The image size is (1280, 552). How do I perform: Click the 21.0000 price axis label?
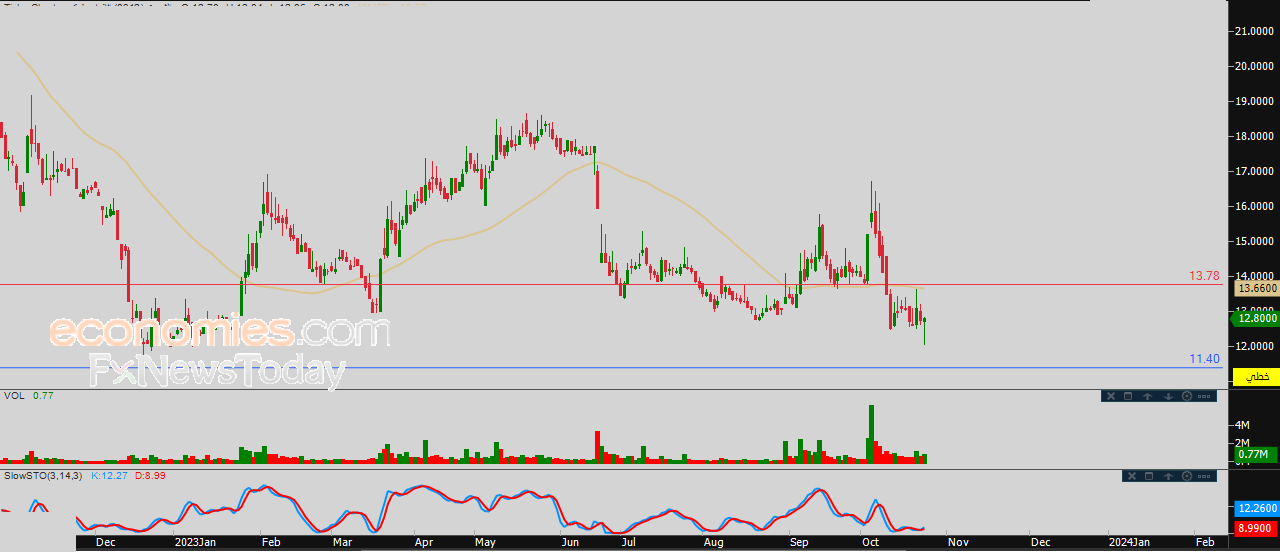pos(1256,32)
